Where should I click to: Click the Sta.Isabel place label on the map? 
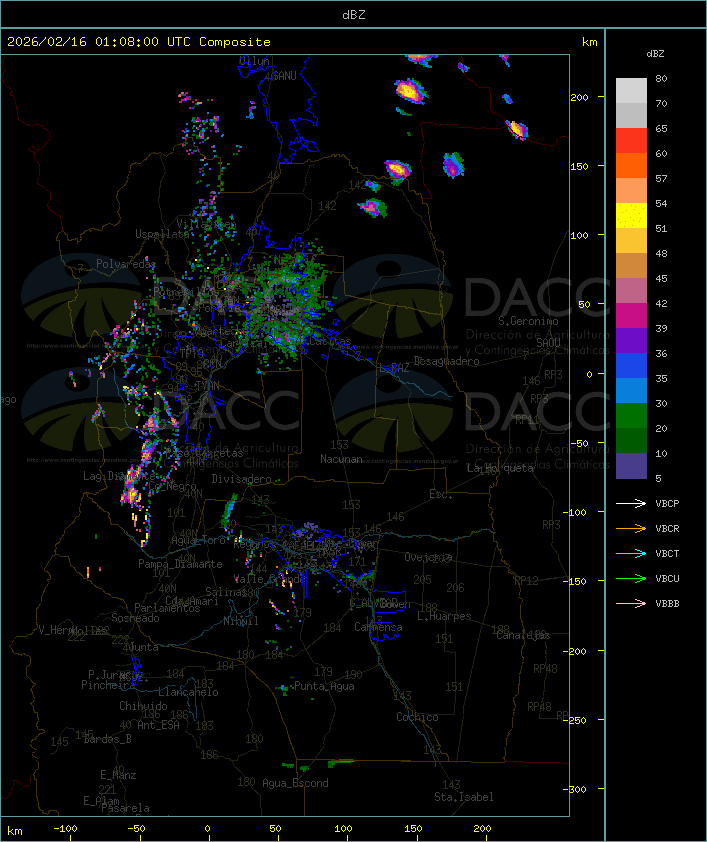(463, 797)
